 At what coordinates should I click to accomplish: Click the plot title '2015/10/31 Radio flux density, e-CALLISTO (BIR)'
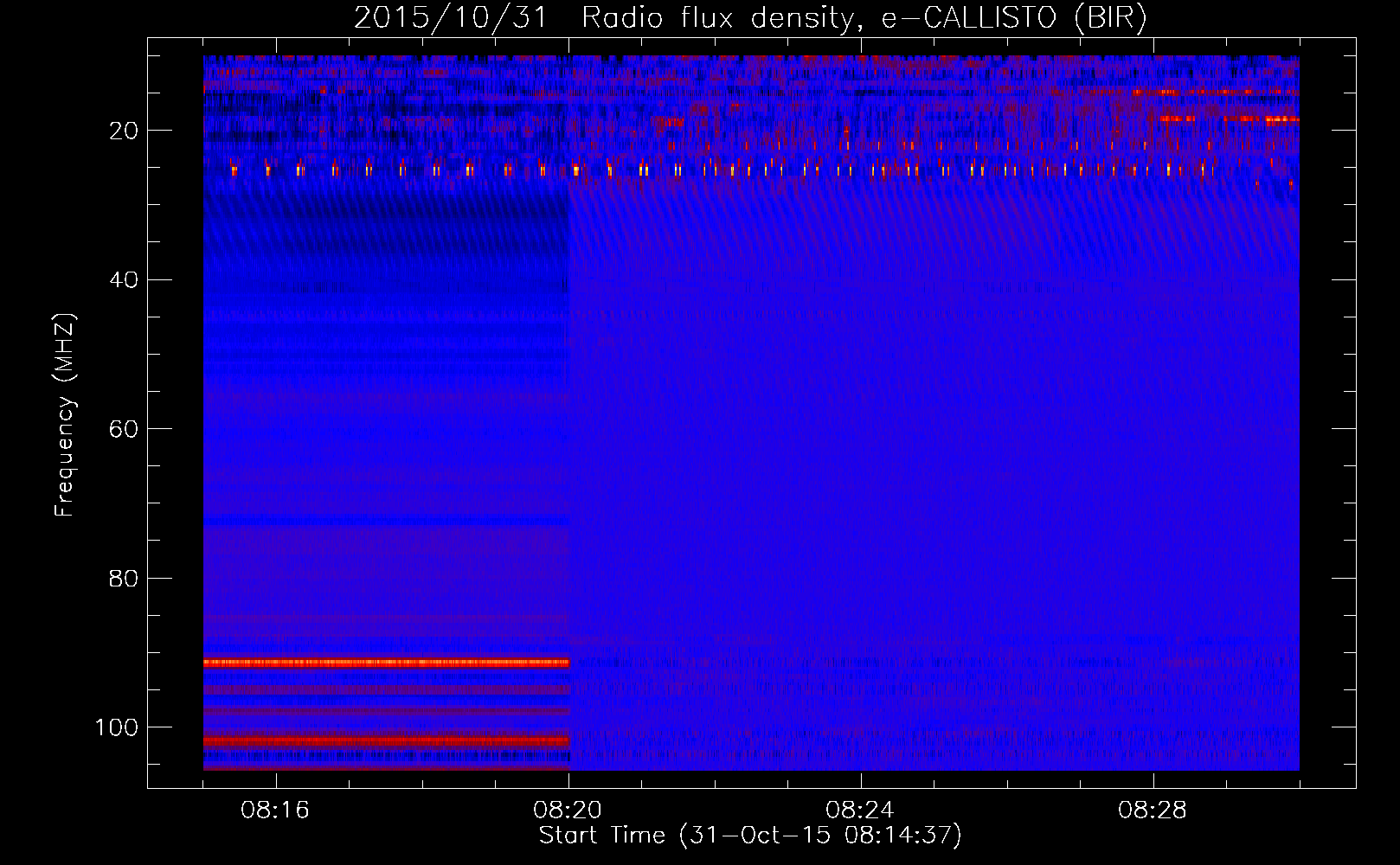[x=750, y=18]
